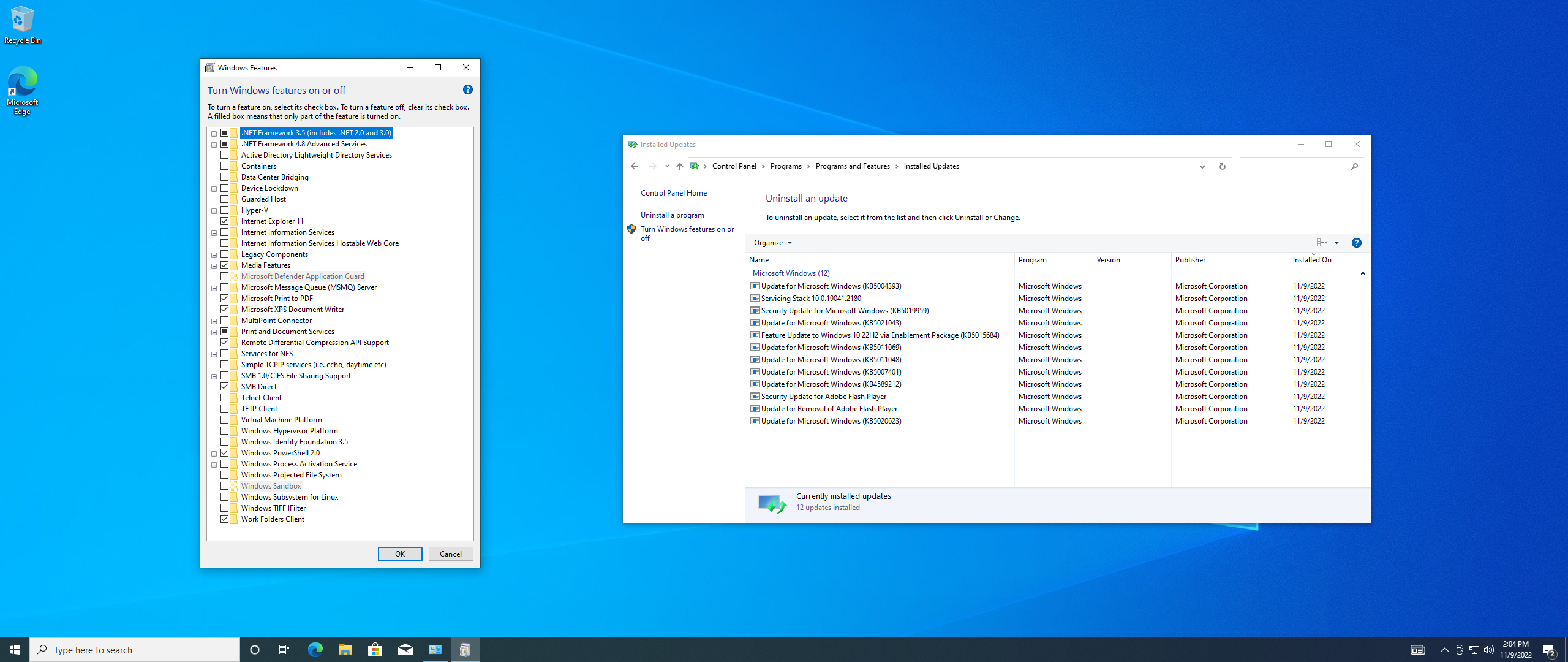The height and width of the screenshot is (662, 1568).
Task: Expand the Media Features node
Action: 214,266
